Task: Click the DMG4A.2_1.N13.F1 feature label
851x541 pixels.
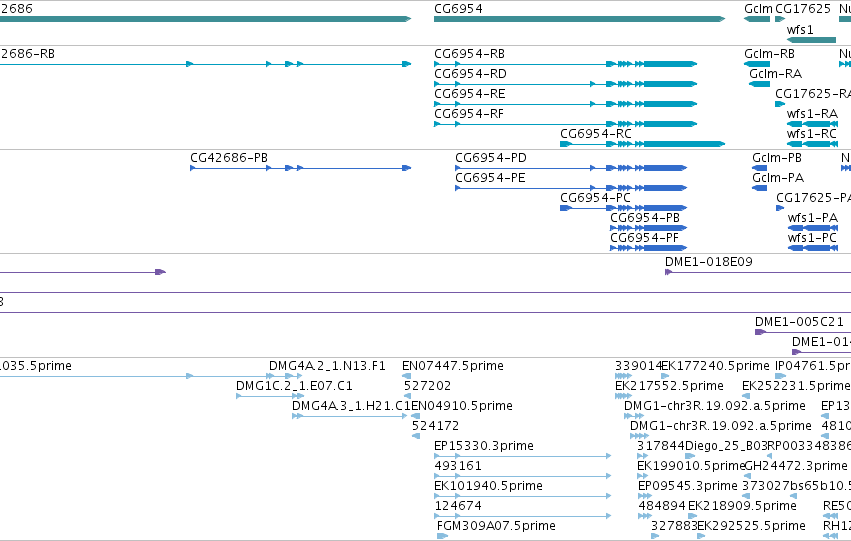Action: tap(327, 366)
